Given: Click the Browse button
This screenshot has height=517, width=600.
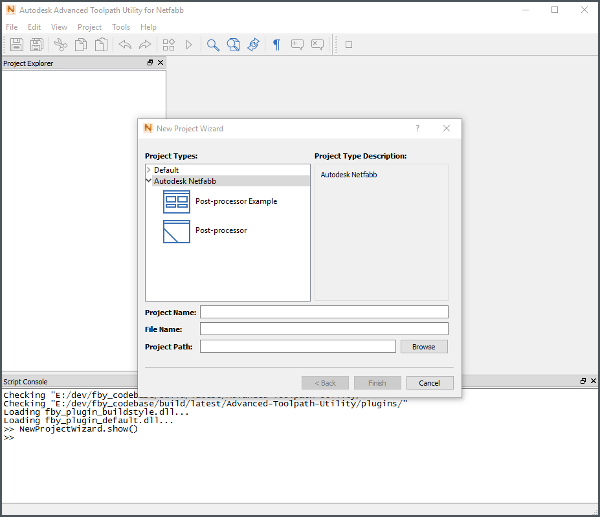Looking at the screenshot, I should pyautogui.click(x=424, y=347).
